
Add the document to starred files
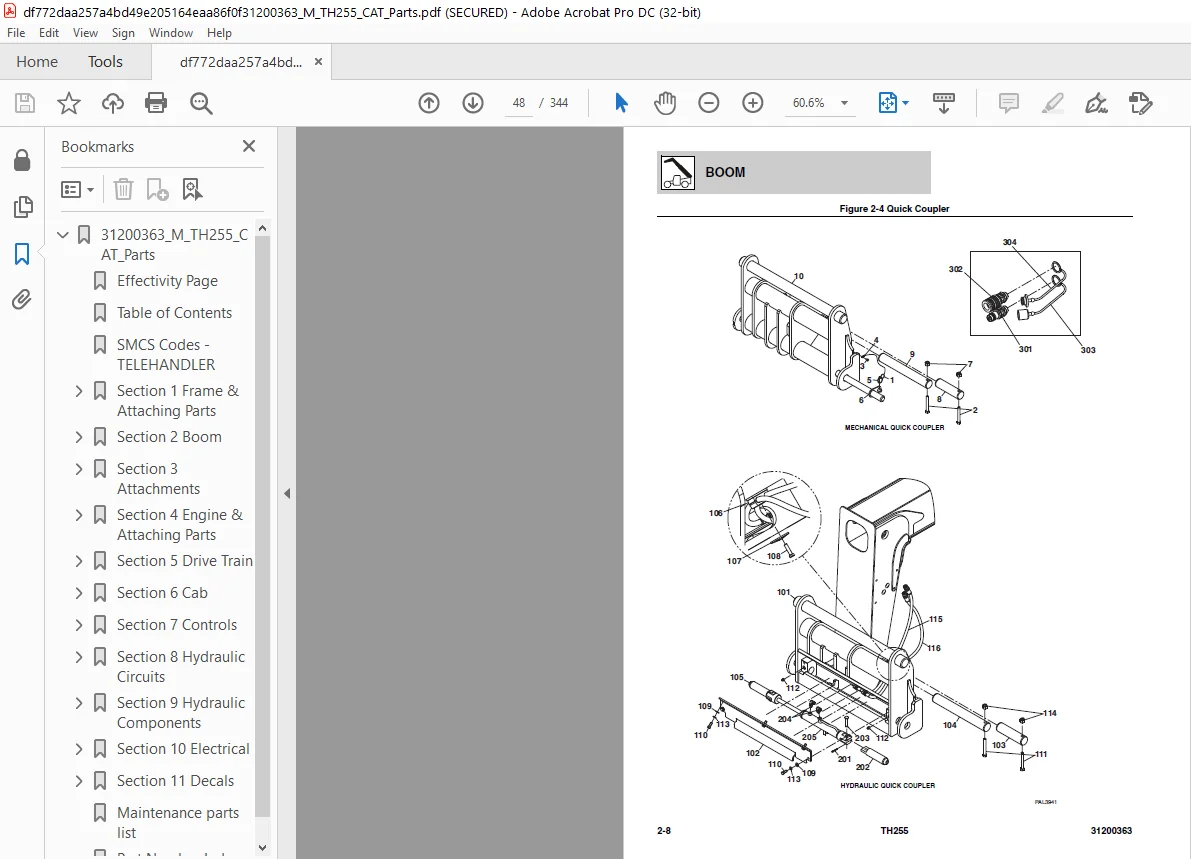click(69, 103)
